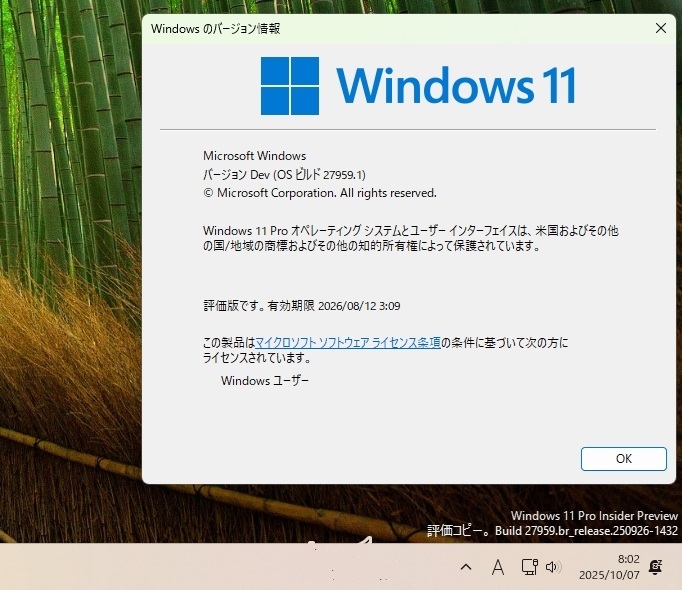Open the volume speaker tray icon
The height and width of the screenshot is (590, 682).
553,567
